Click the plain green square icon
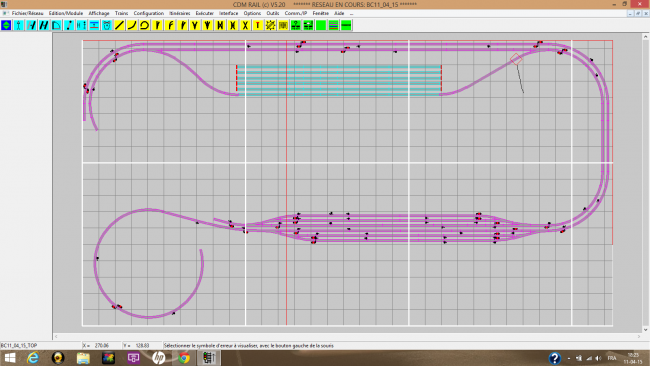The image size is (650, 366). click(321, 25)
